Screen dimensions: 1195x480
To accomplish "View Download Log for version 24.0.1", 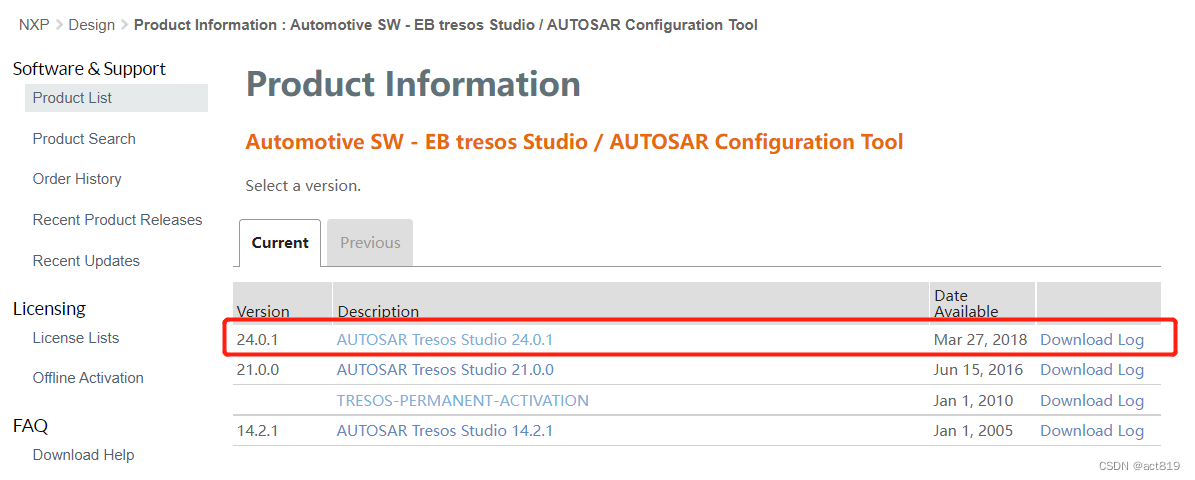I will 1091,340.
